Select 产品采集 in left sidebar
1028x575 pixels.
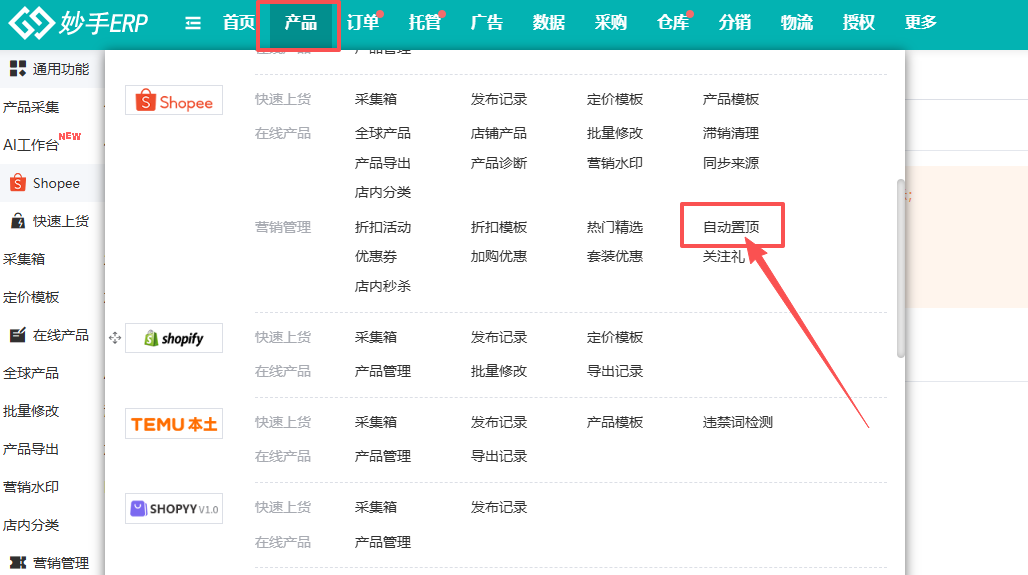point(31,107)
